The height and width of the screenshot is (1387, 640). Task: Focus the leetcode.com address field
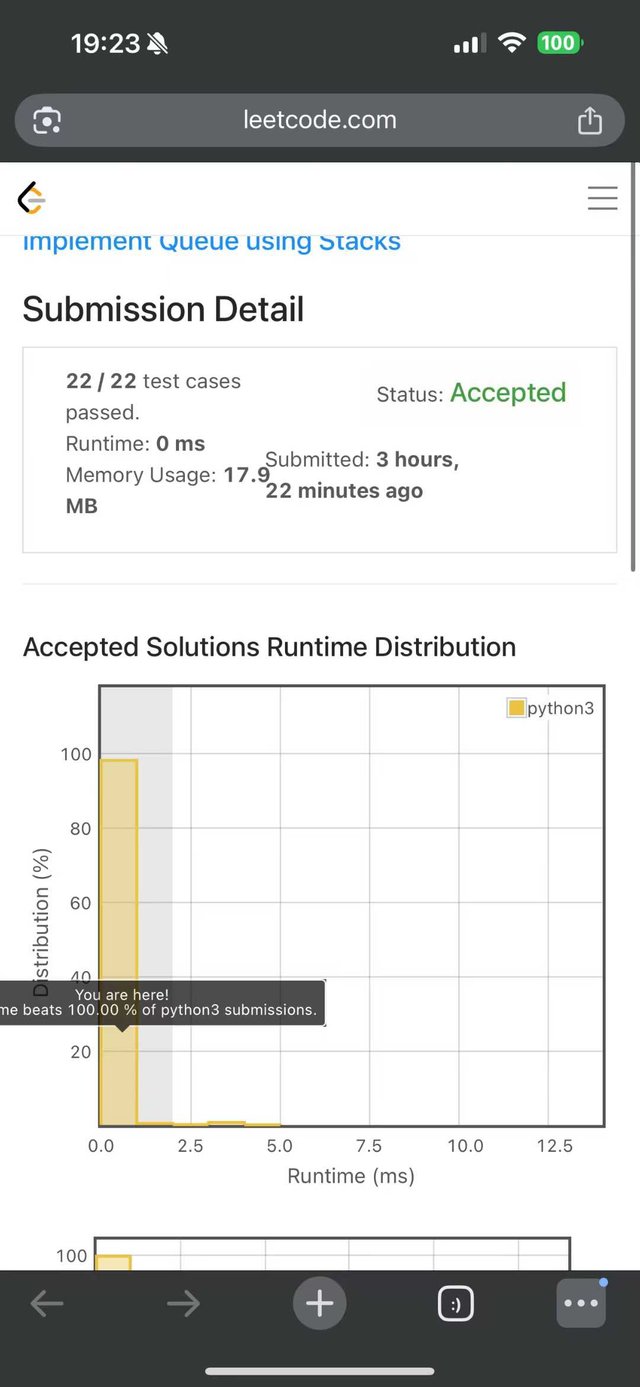click(x=320, y=120)
